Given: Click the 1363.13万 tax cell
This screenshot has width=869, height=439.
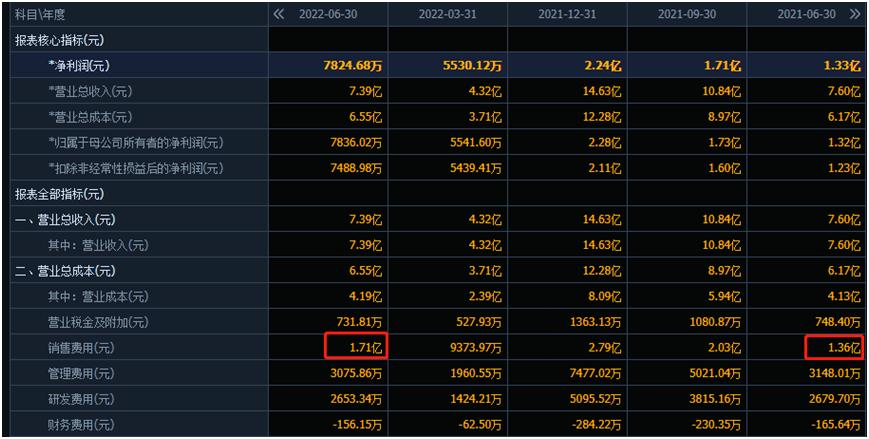Looking at the screenshot, I should coord(594,323).
